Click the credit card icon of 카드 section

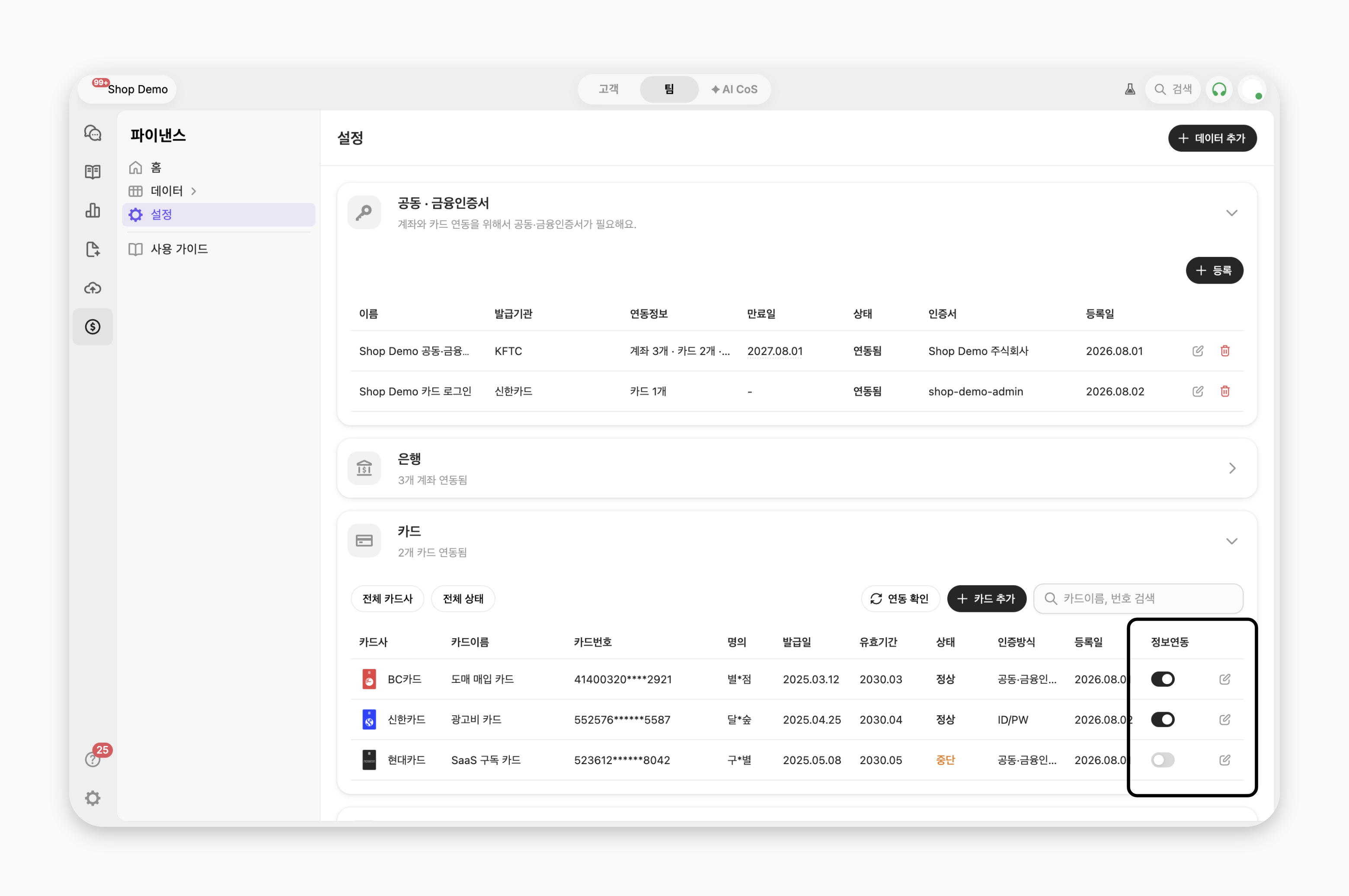364,541
